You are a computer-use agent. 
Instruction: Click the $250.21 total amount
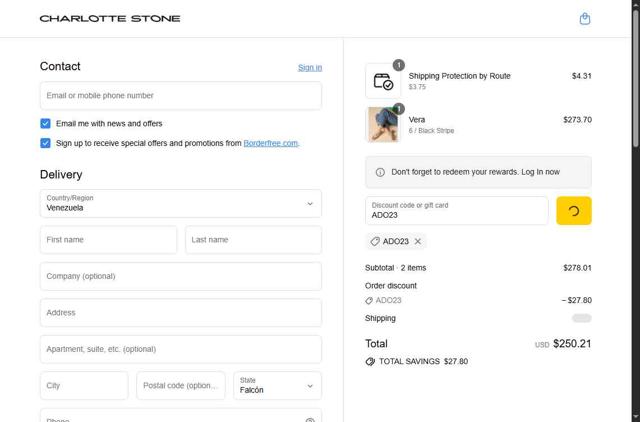pyautogui.click(x=572, y=344)
